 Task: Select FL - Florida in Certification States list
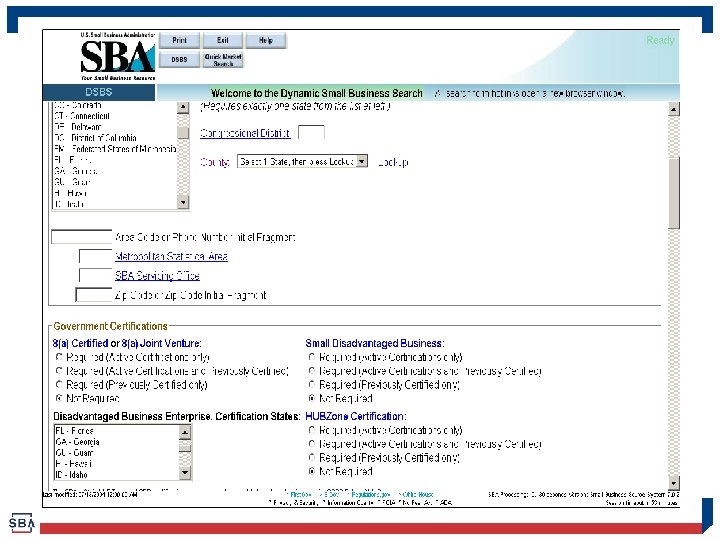pyautogui.click(x=117, y=431)
